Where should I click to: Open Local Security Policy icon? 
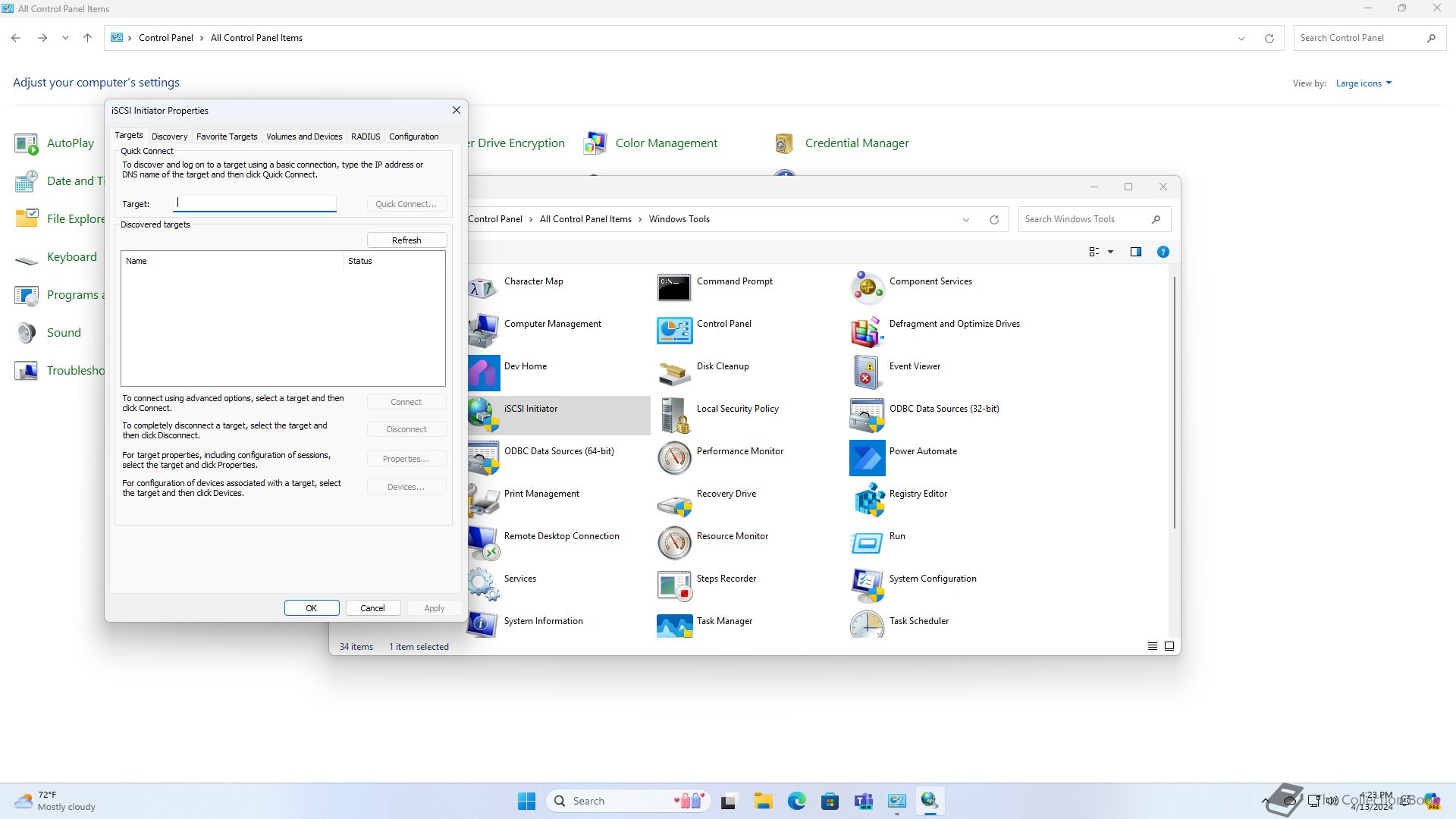pyautogui.click(x=674, y=415)
